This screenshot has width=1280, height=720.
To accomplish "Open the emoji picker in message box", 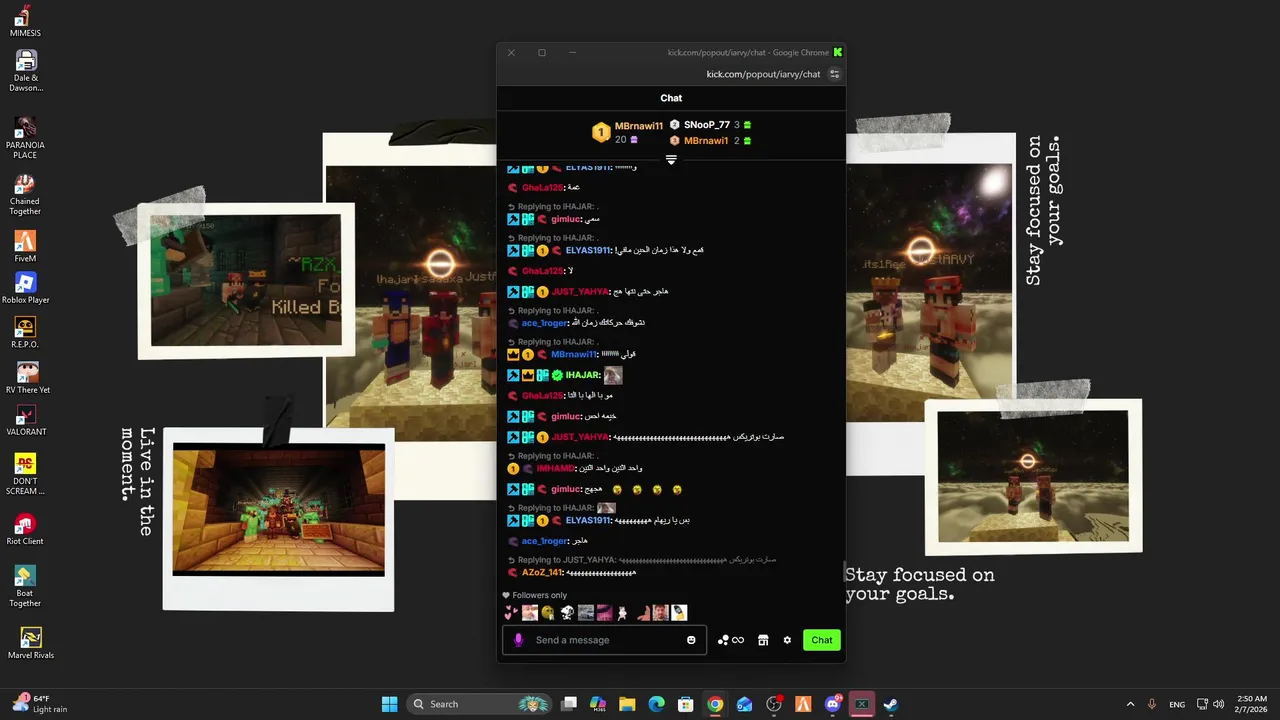I will (691, 640).
